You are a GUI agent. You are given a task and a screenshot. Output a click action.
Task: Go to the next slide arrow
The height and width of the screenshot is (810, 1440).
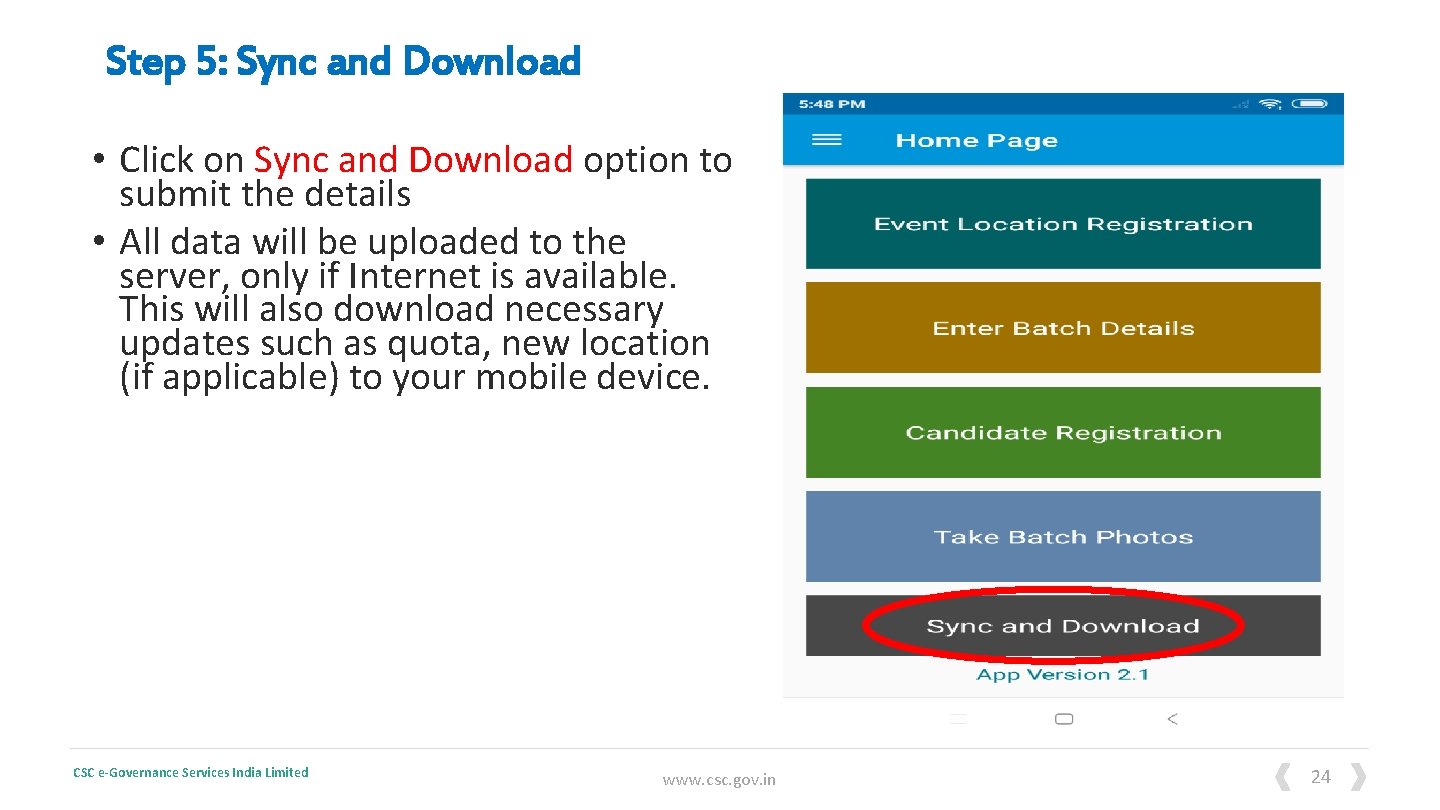click(1358, 777)
